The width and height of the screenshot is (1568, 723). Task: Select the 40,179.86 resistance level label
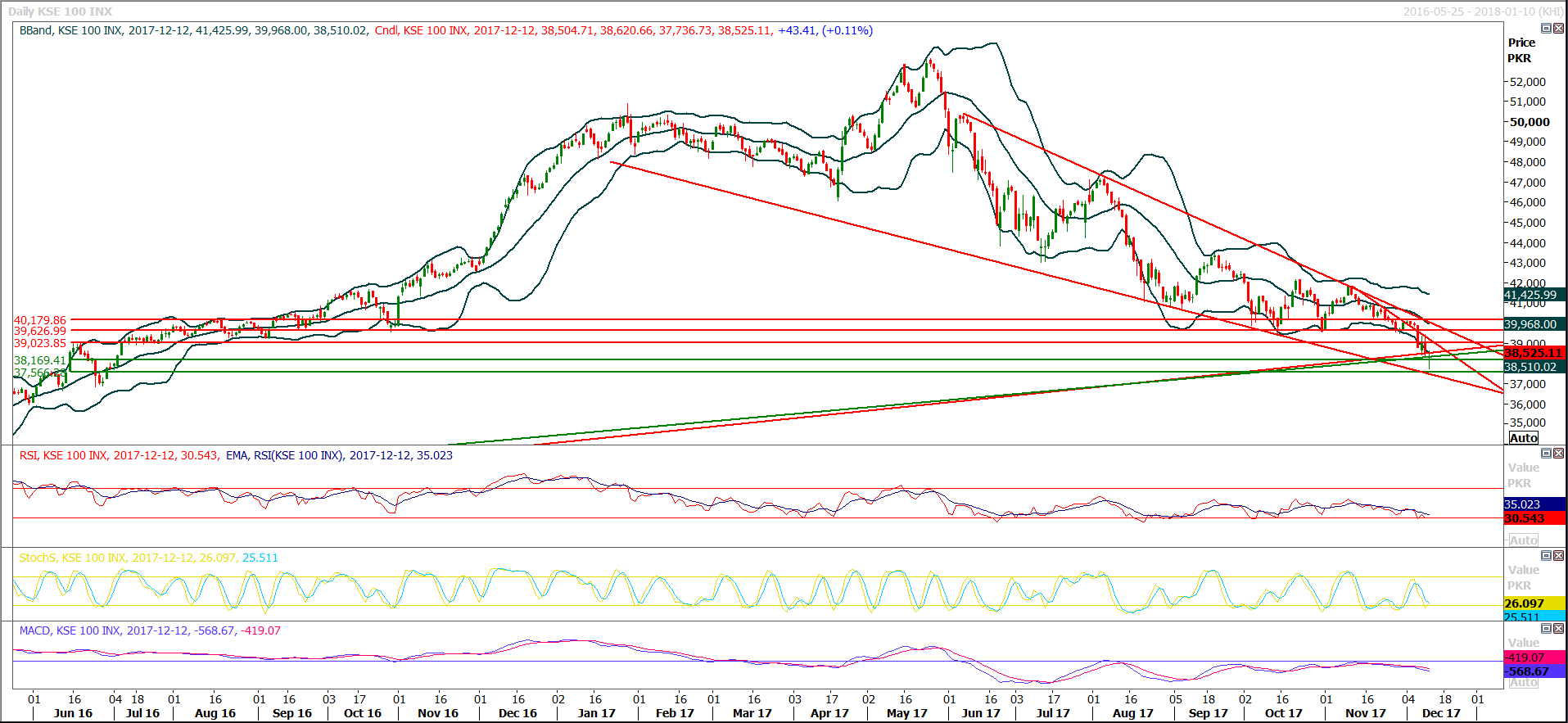pos(40,321)
